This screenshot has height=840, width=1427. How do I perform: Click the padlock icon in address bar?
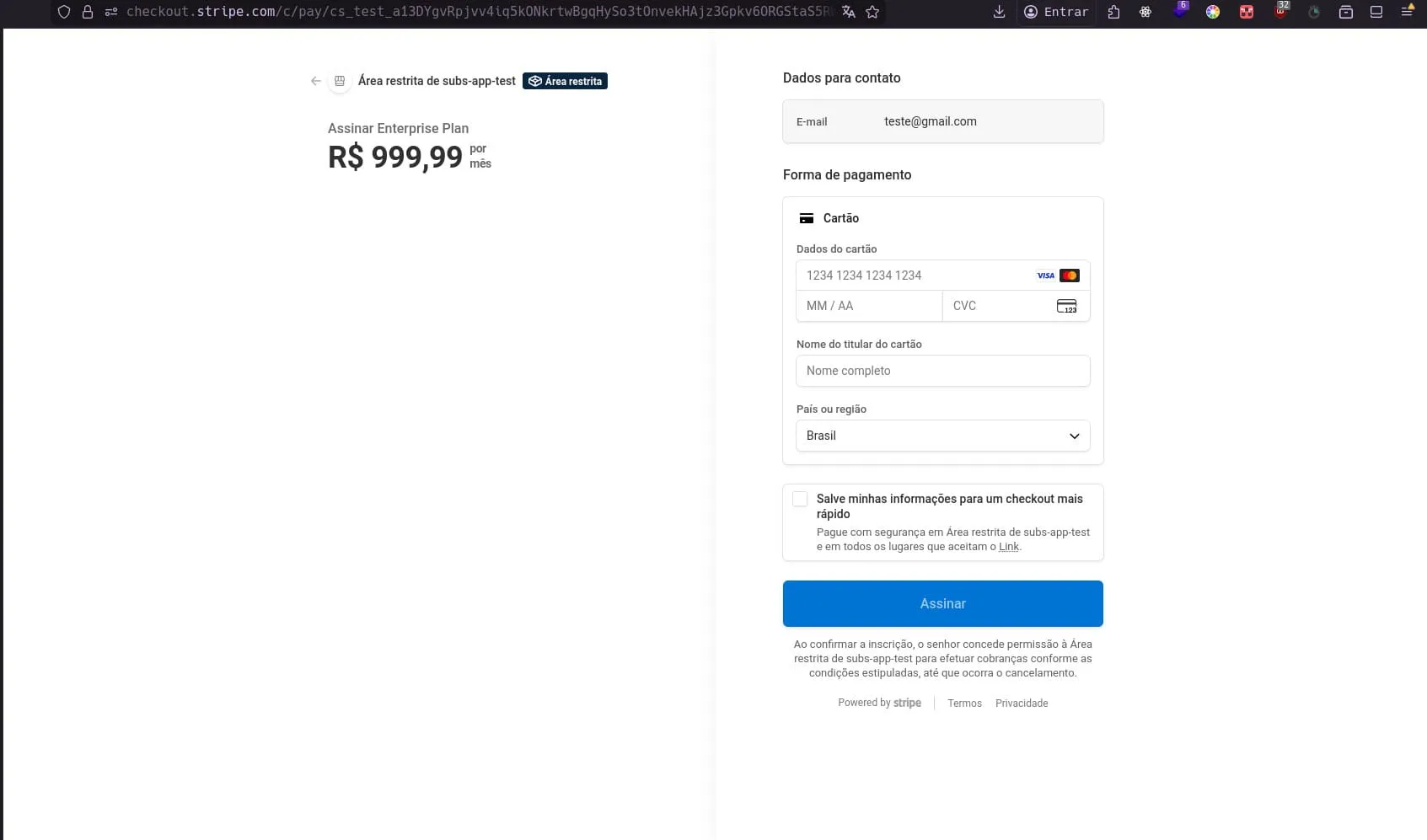(87, 12)
